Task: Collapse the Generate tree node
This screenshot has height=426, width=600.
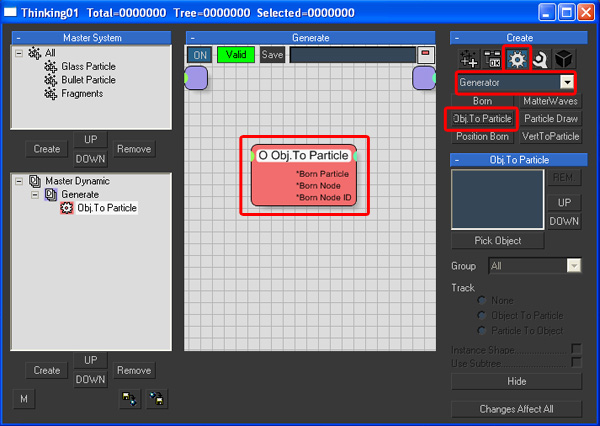Action: 35,194
